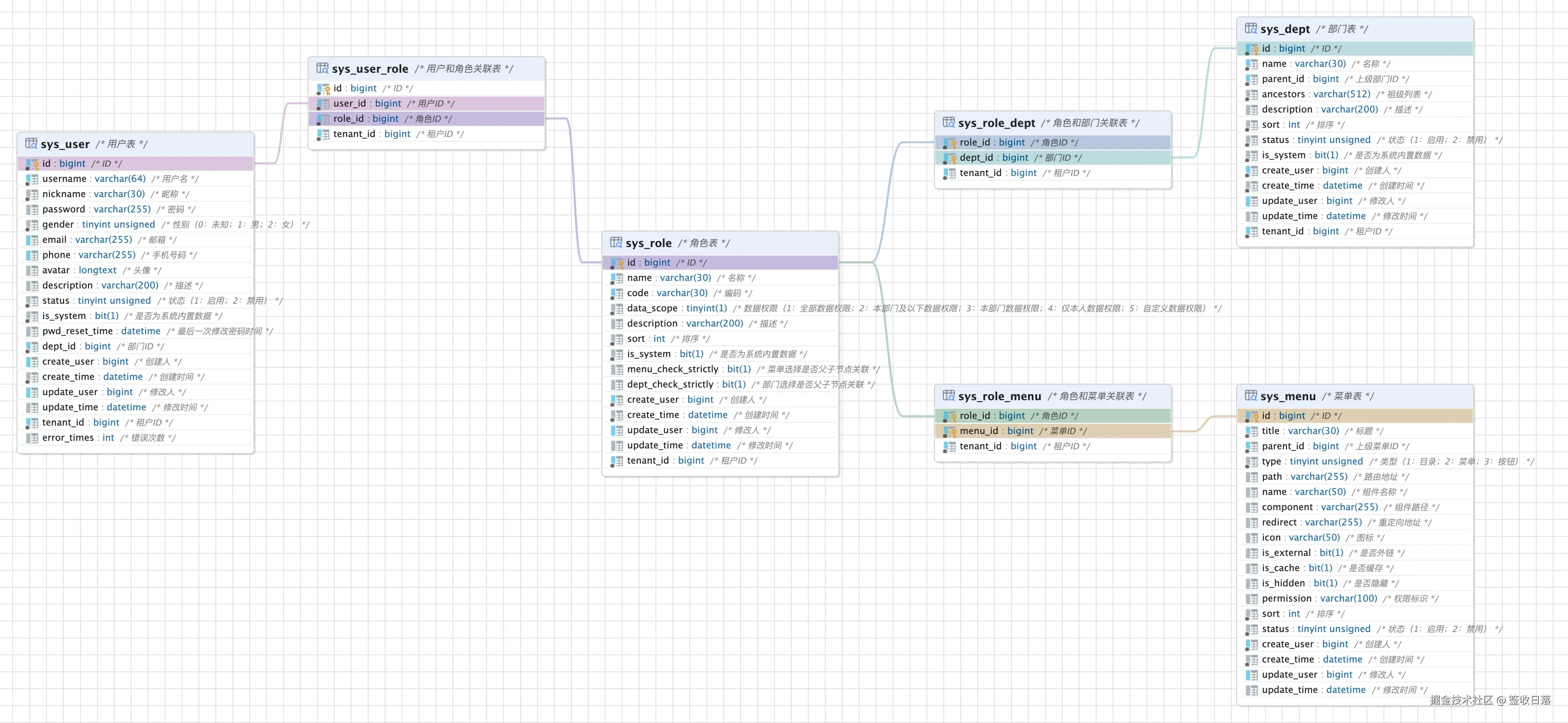Select parent_id column in sys_dept
The width and height of the screenshot is (1568, 723).
(x=1356, y=79)
